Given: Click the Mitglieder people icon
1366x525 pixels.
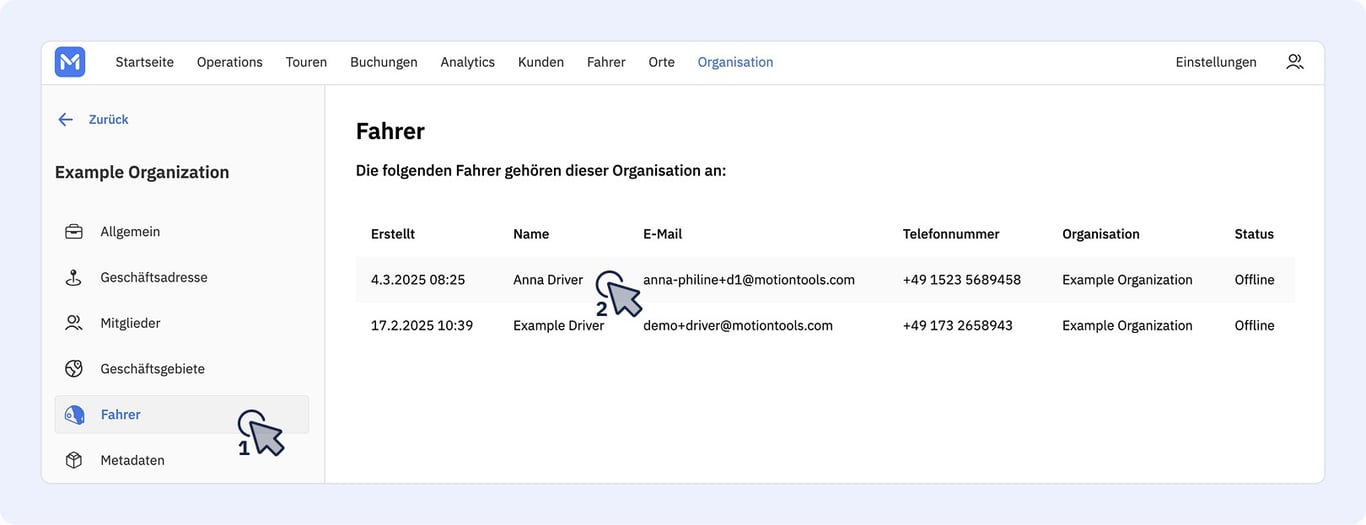Looking at the screenshot, I should point(74,323).
